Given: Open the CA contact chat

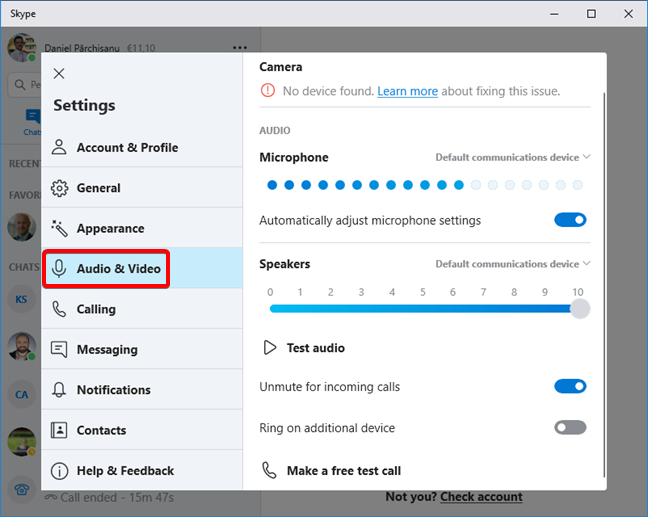Looking at the screenshot, I should 21,394.
